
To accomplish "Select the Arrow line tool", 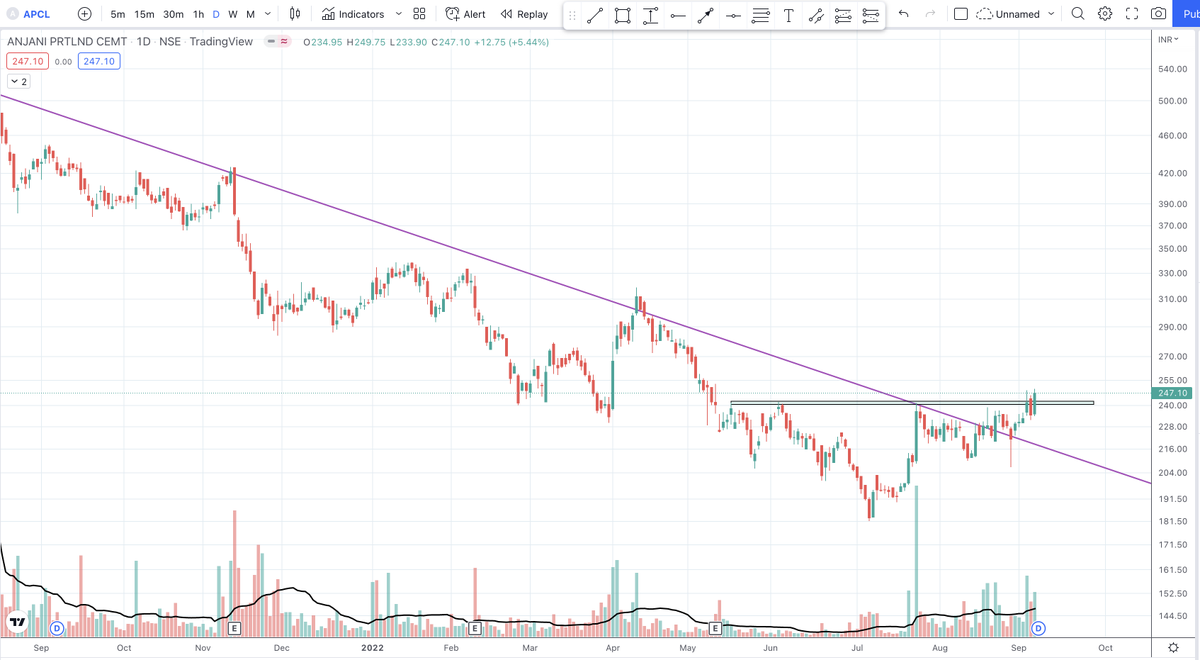I will [706, 15].
